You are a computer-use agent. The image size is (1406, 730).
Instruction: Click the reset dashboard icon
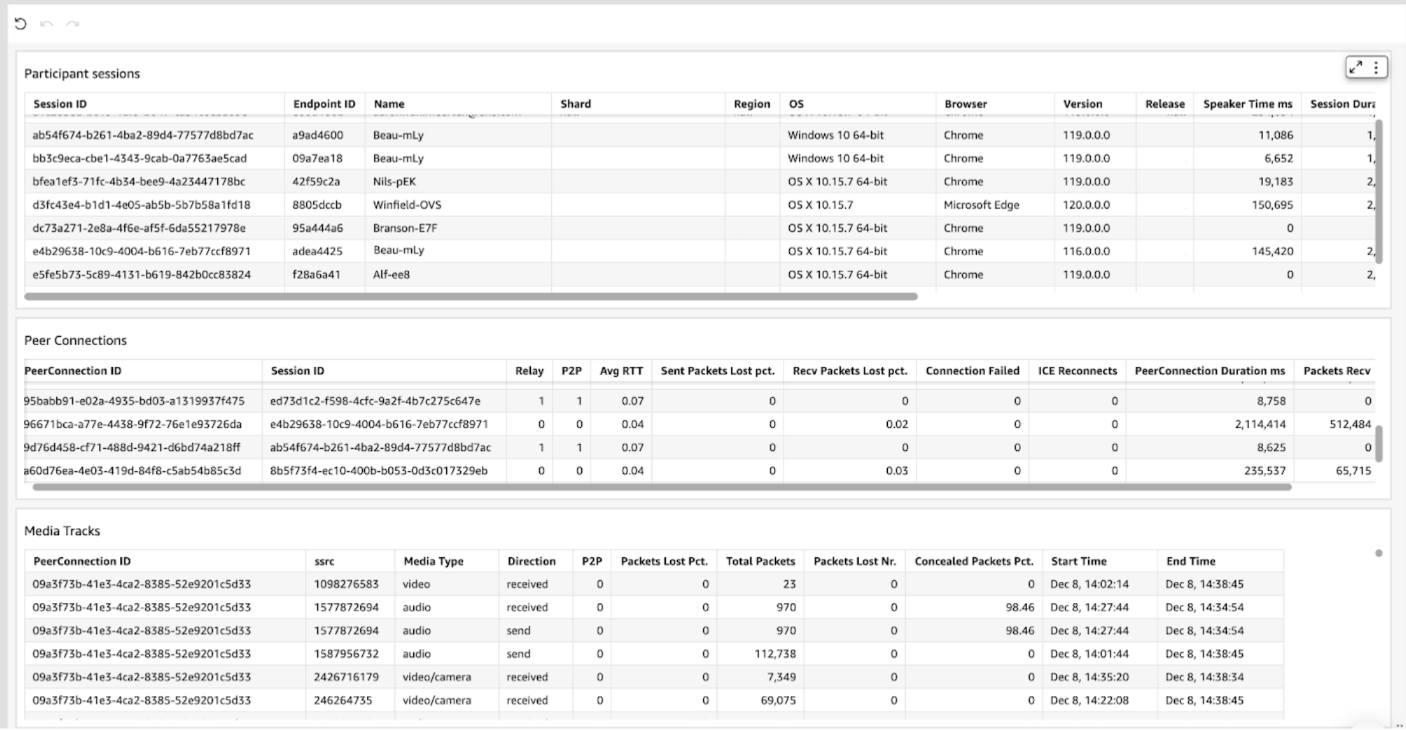tap(20, 22)
